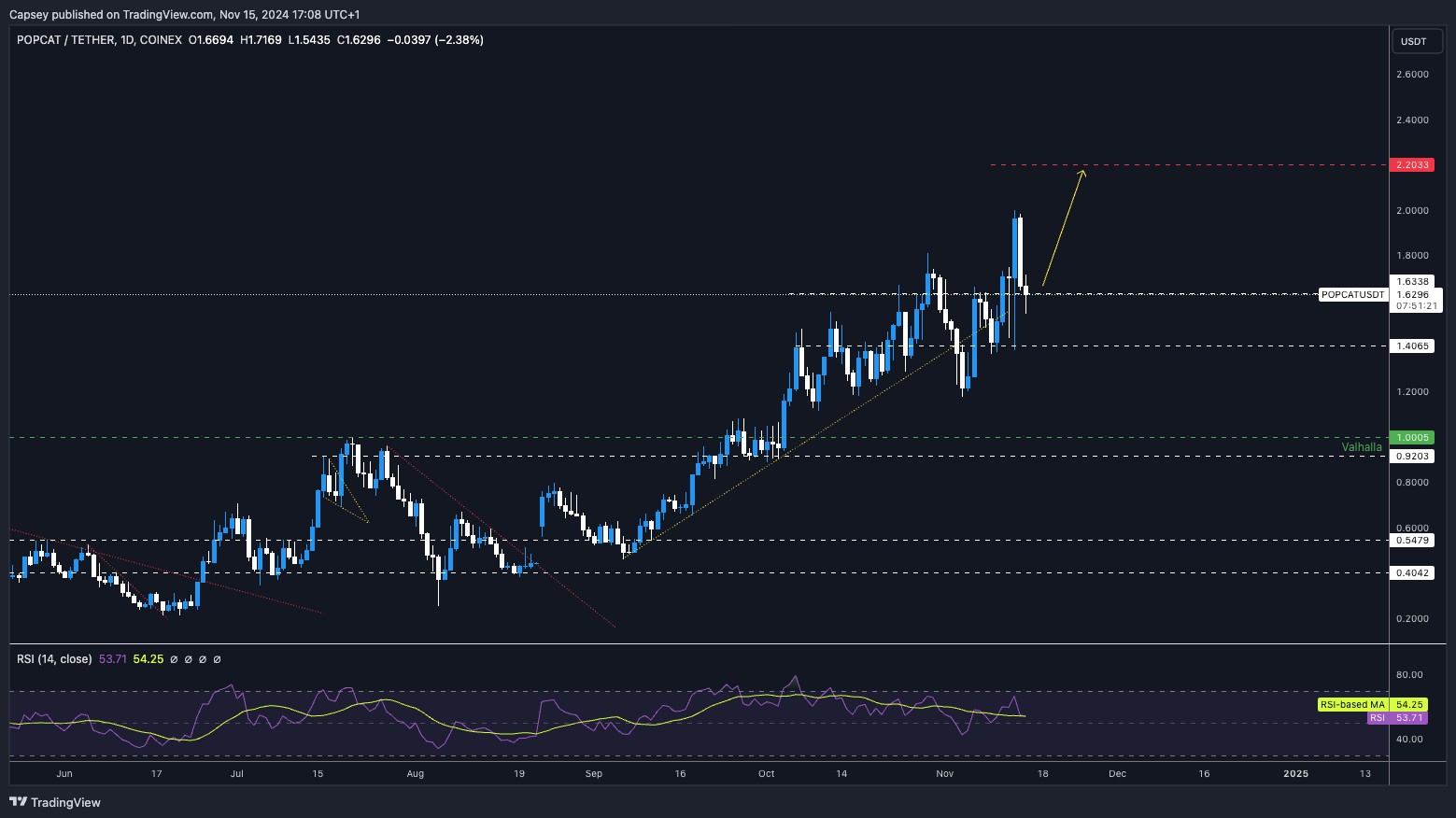Click the Dec label on time axis

pos(1117,773)
